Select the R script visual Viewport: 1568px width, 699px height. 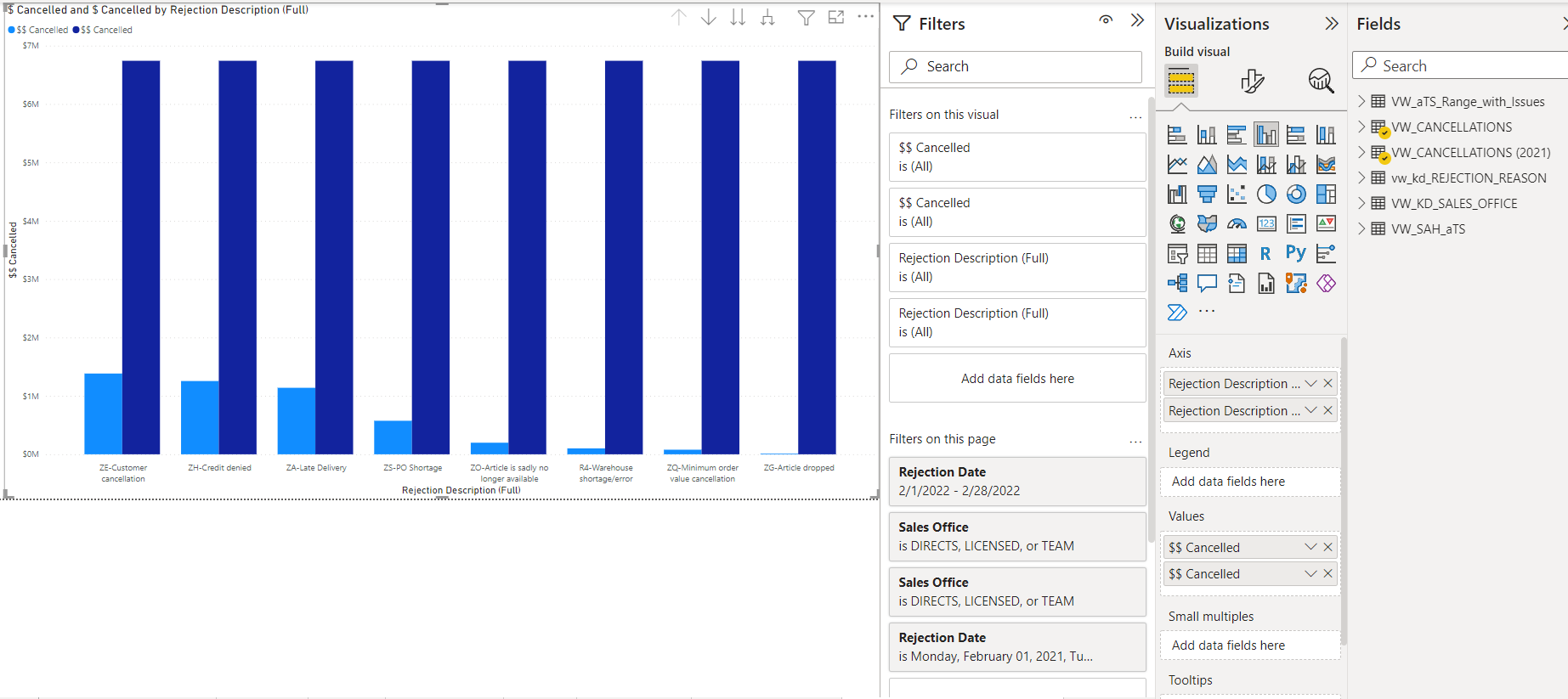pos(1266,253)
